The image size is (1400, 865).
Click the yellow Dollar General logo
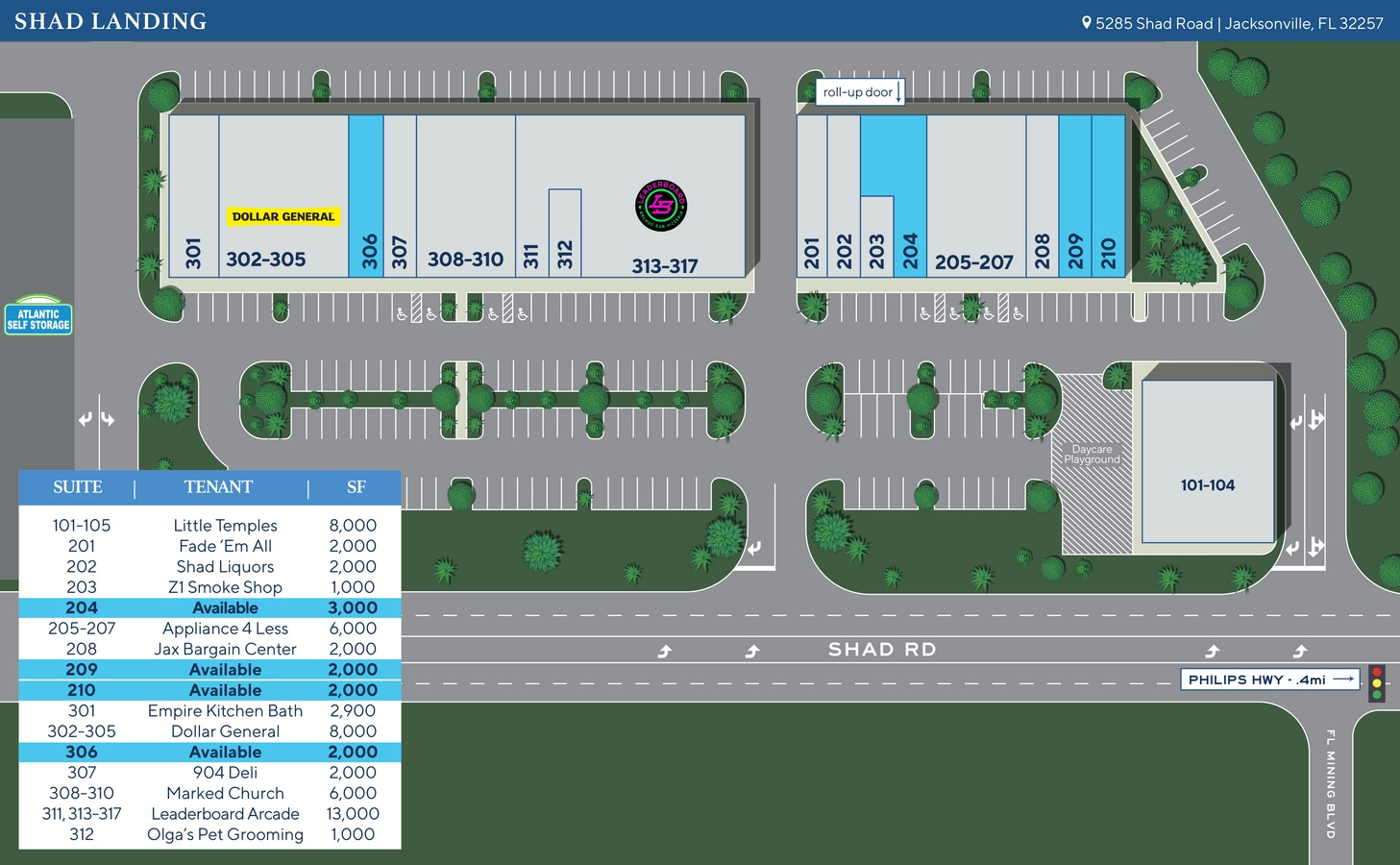pos(283,217)
